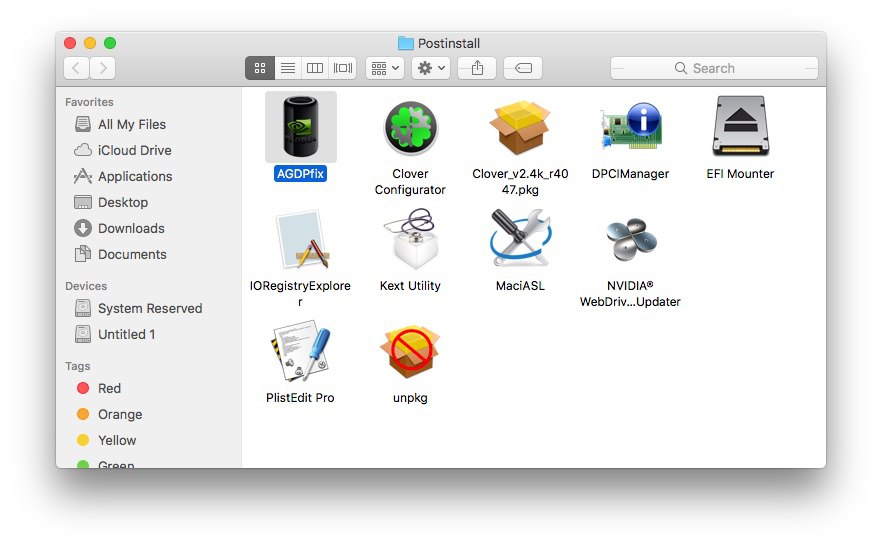Switch to icon view
The image size is (882, 548).
click(260, 68)
